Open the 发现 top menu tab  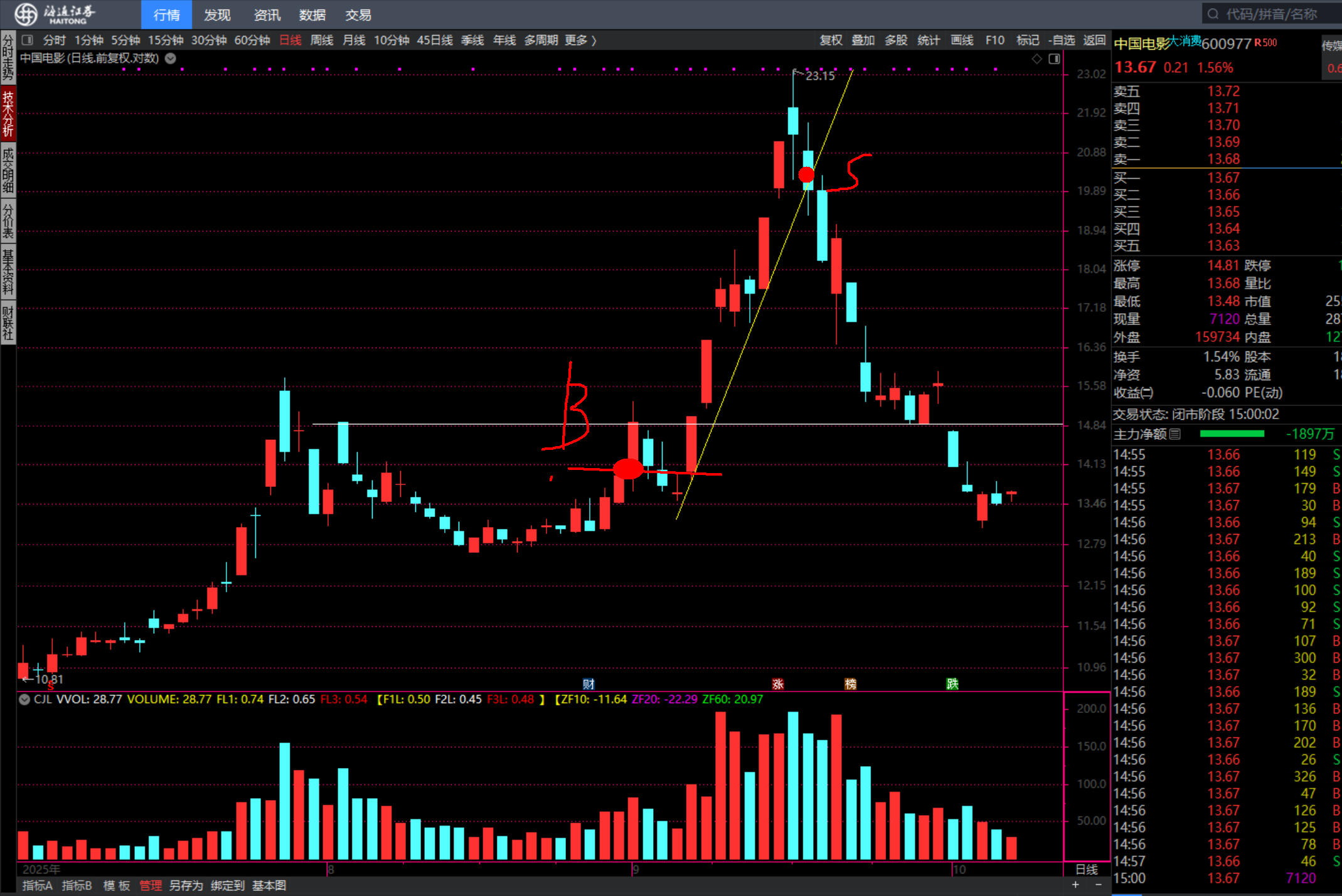pos(217,14)
